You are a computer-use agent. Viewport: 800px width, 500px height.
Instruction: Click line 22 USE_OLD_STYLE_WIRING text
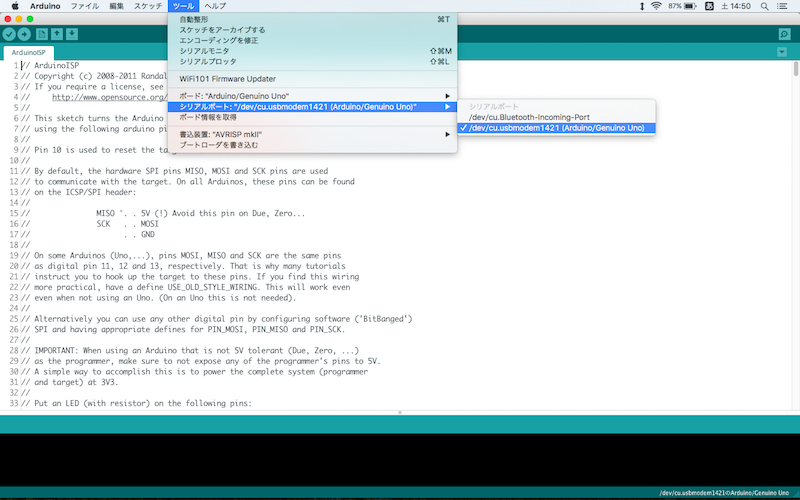pos(214,287)
